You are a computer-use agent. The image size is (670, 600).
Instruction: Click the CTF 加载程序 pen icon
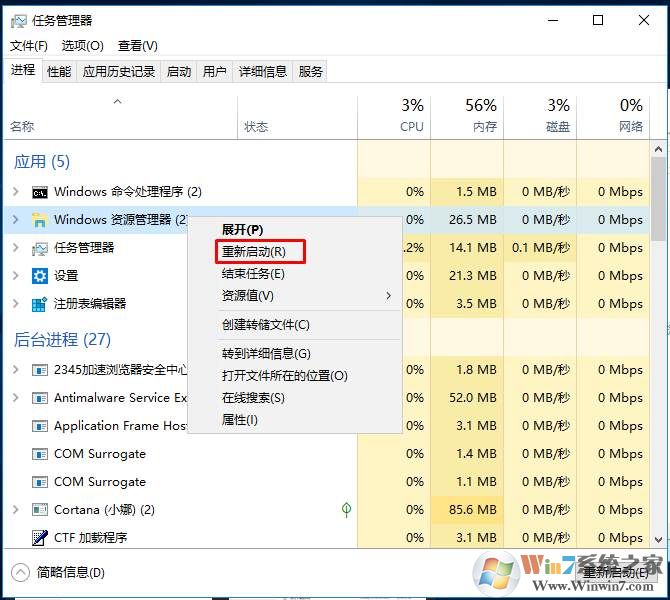pyautogui.click(x=40, y=538)
